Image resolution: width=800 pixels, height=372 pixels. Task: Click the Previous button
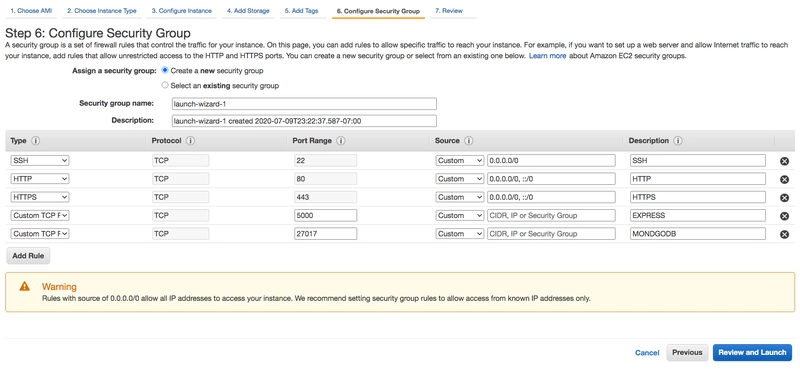point(687,353)
